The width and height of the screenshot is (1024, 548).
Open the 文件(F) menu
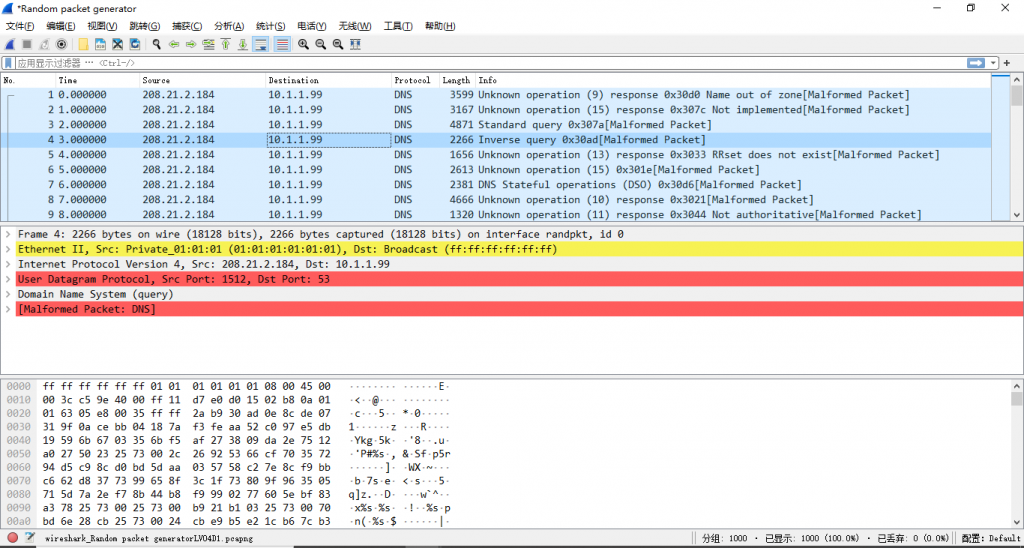(x=20, y=26)
